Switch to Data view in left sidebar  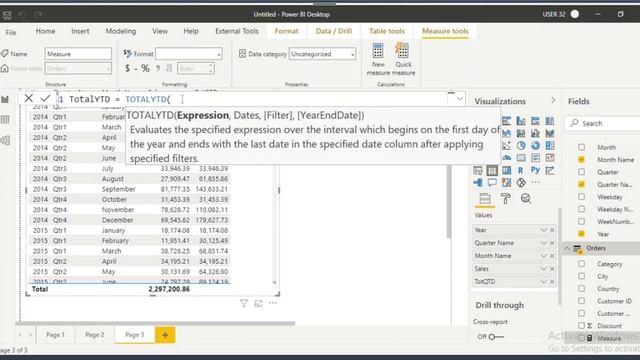point(5,120)
